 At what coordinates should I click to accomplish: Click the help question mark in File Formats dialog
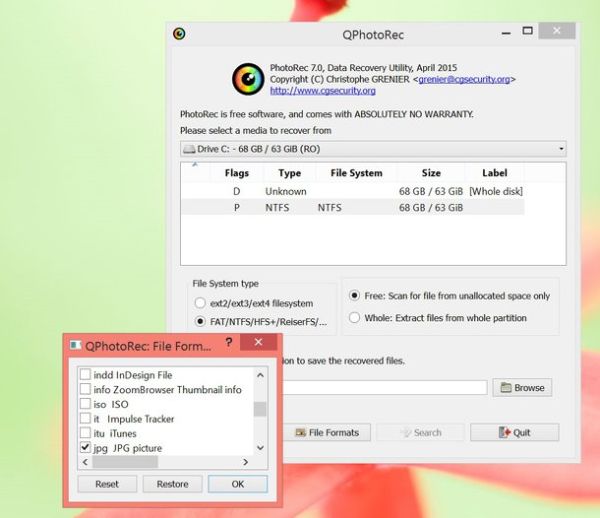click(229, 342)
